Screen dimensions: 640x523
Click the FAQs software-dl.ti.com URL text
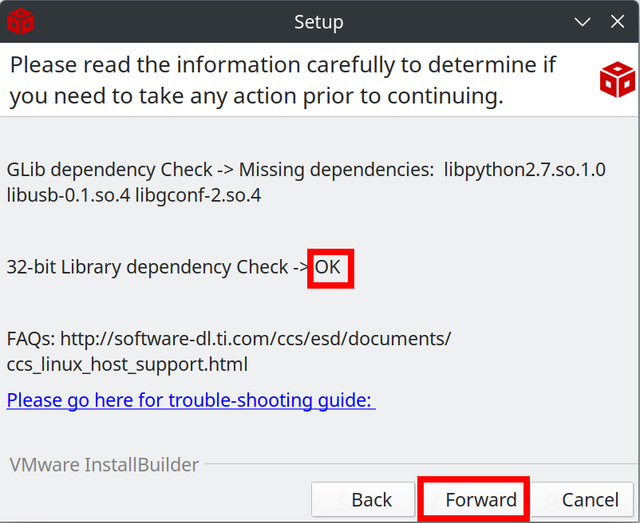click(229, 352)
